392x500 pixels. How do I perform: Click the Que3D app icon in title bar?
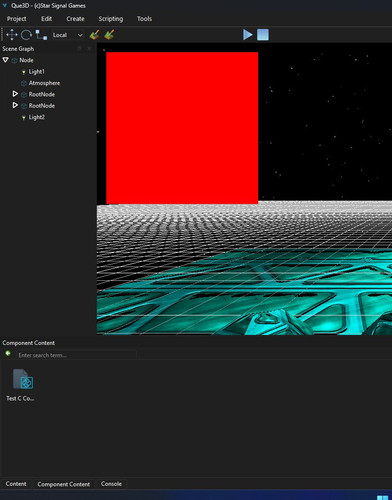coord(5,5)
